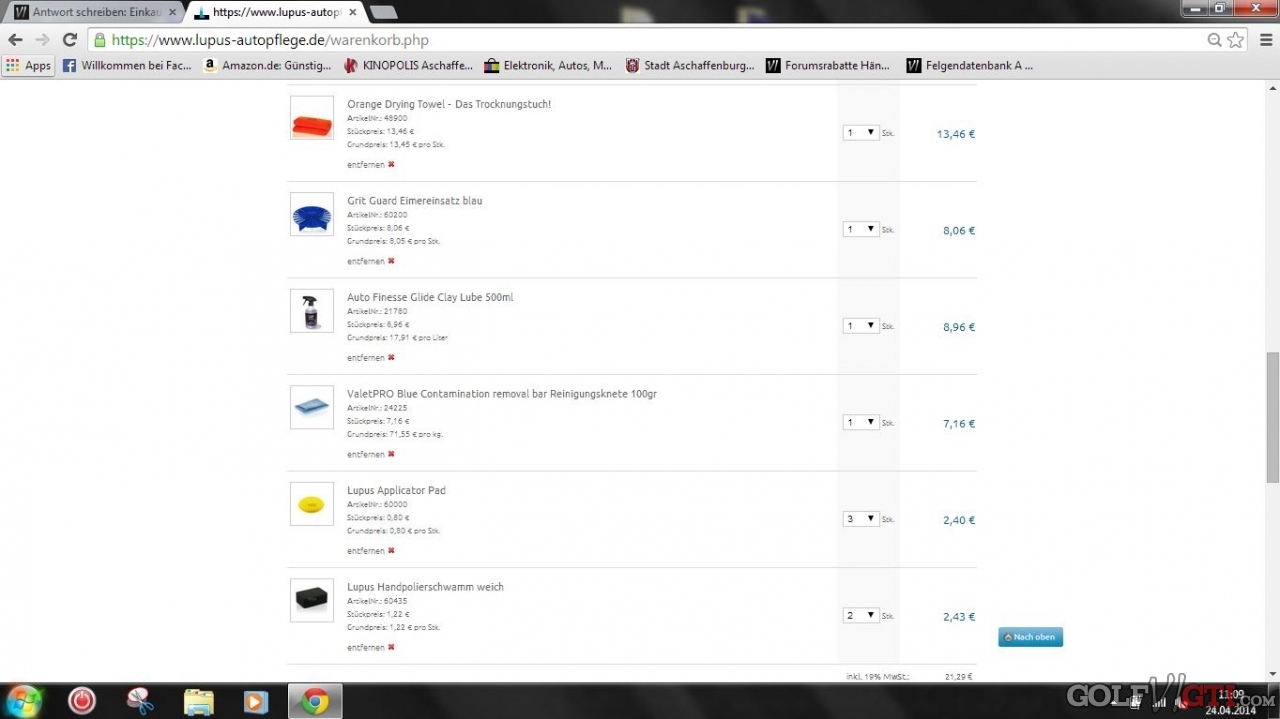
Task: Open quantity dropdown for ValetPRO Reinigungsknete
Action: coord(860,422)
